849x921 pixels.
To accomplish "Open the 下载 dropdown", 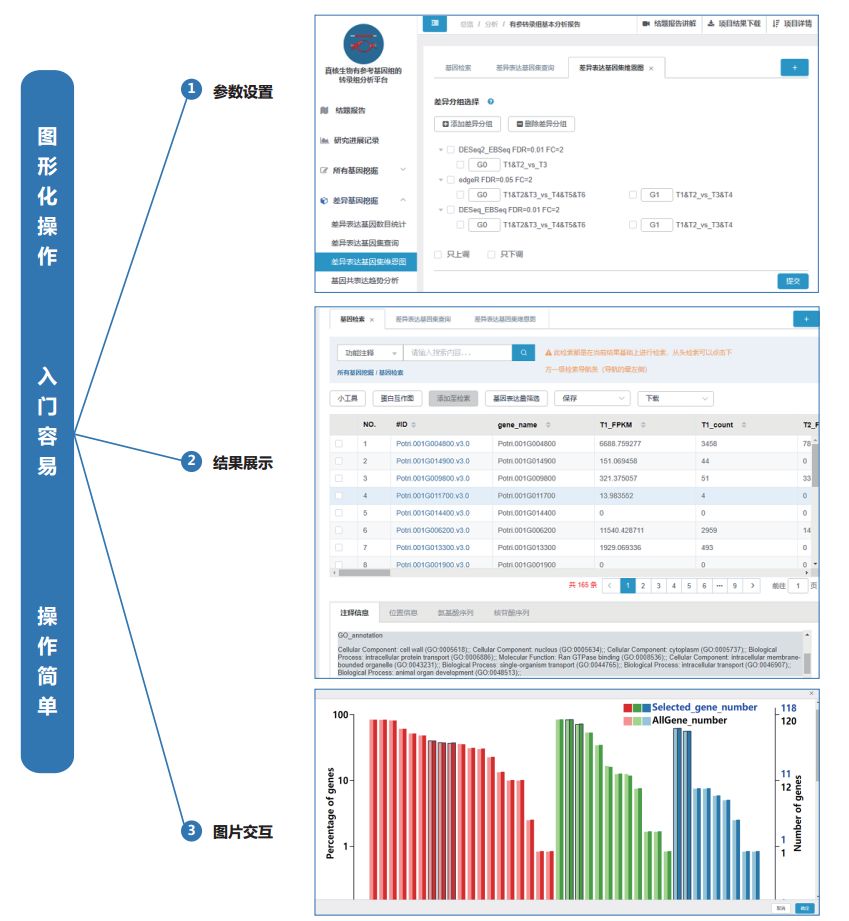I will (676, 398).
